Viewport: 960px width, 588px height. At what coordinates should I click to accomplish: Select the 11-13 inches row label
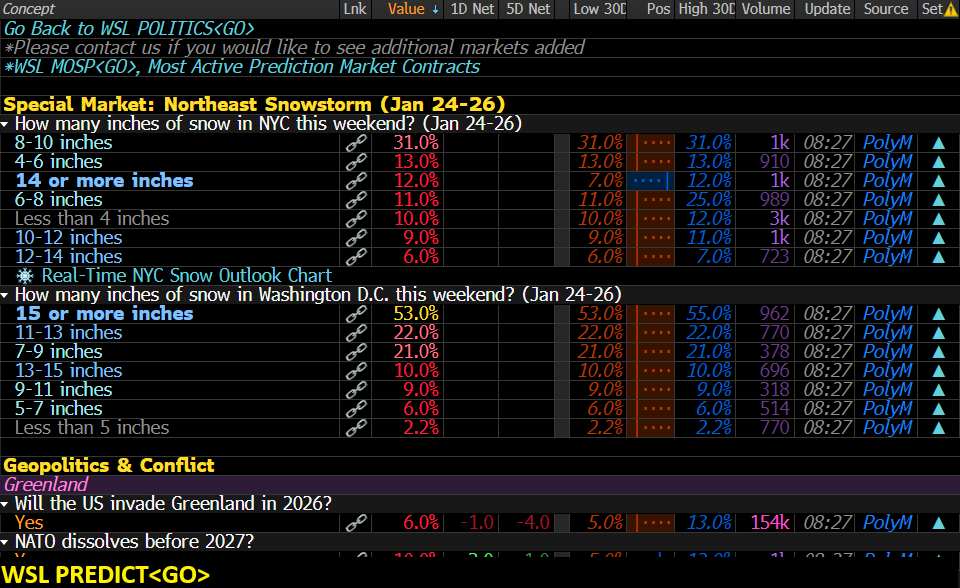coord(69,333)
